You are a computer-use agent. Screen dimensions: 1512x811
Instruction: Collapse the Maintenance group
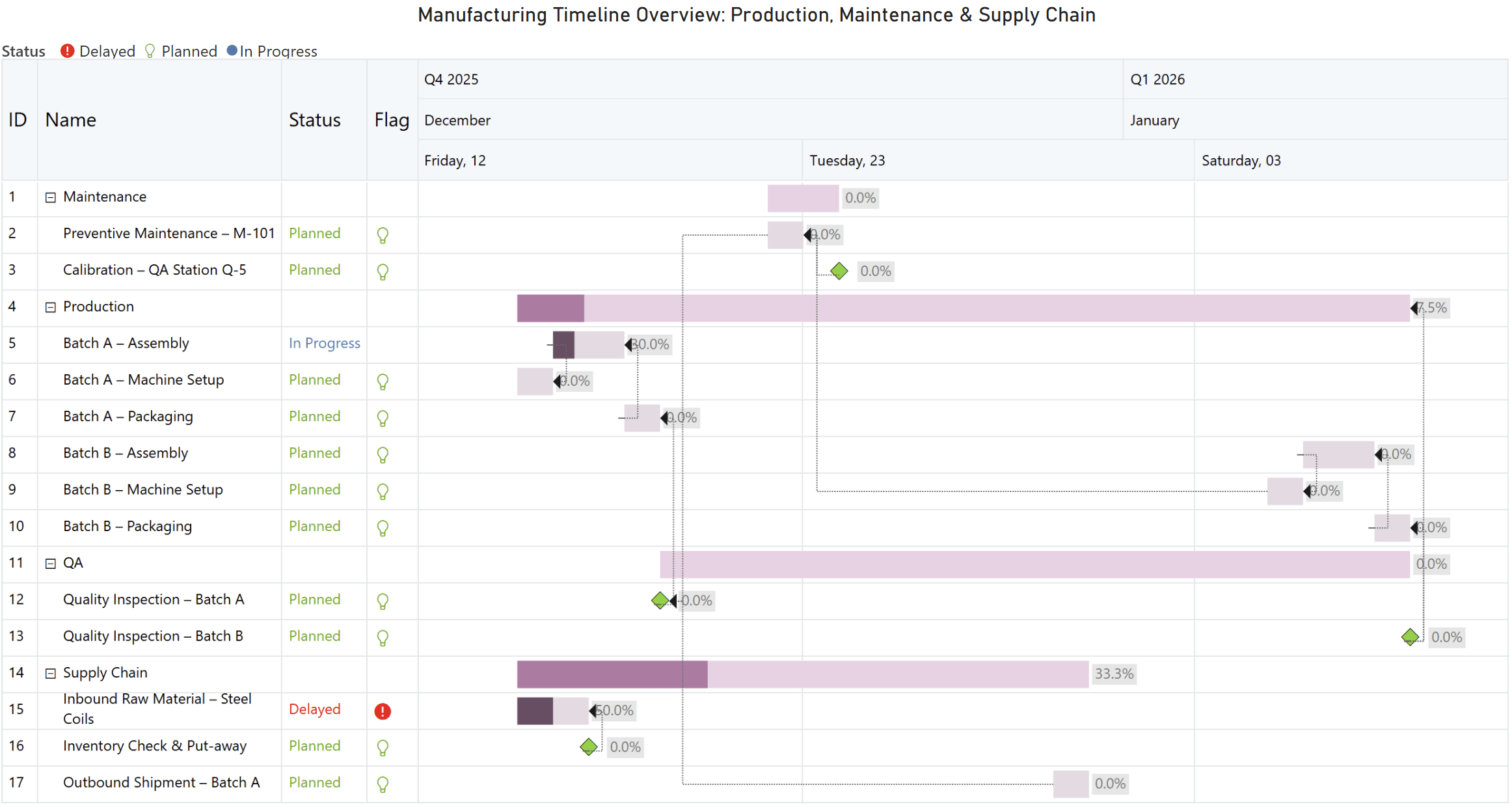pos(50,197)
